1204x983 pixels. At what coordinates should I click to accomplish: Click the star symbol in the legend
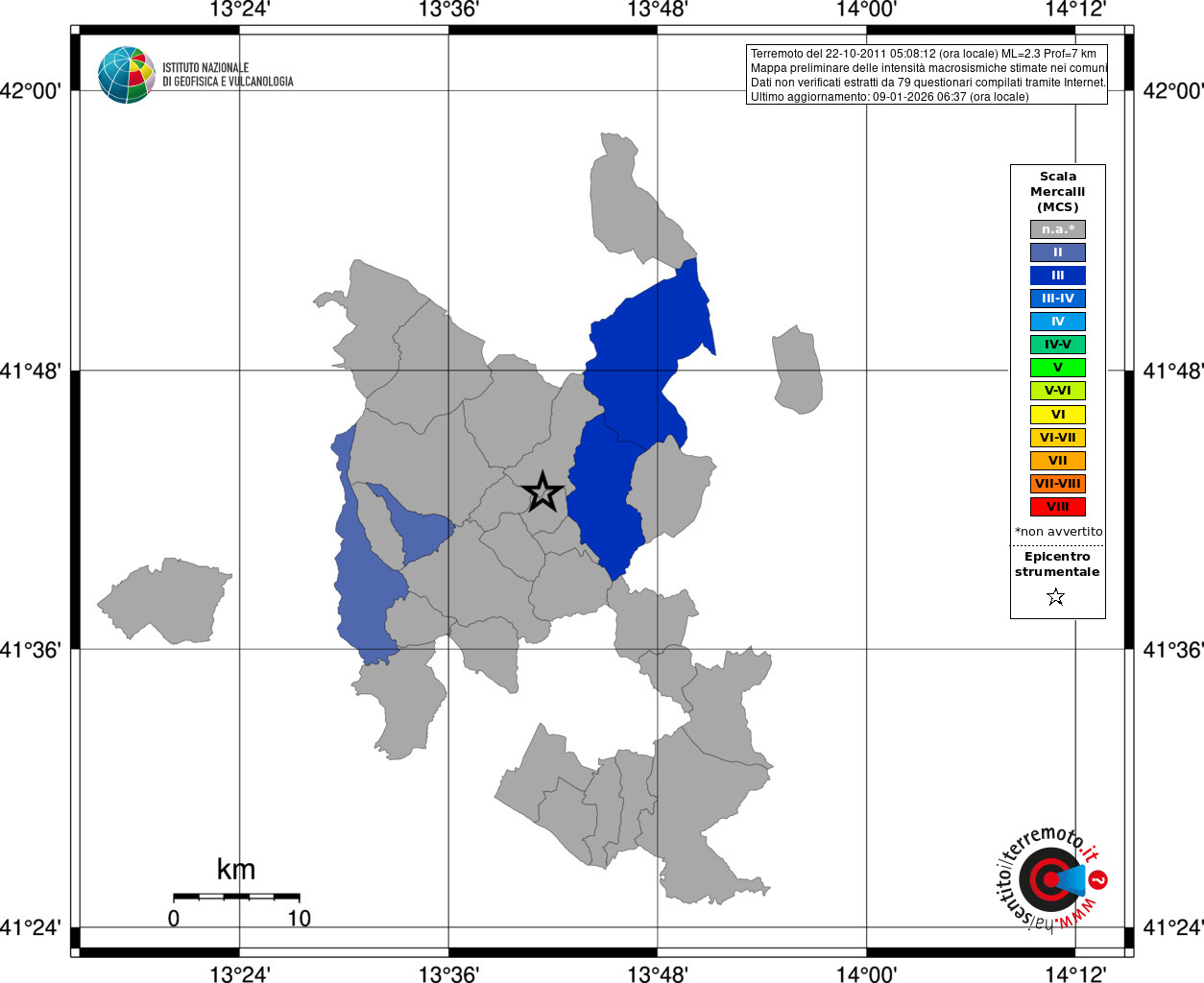pyautogui.click(x=1056, y=597)
